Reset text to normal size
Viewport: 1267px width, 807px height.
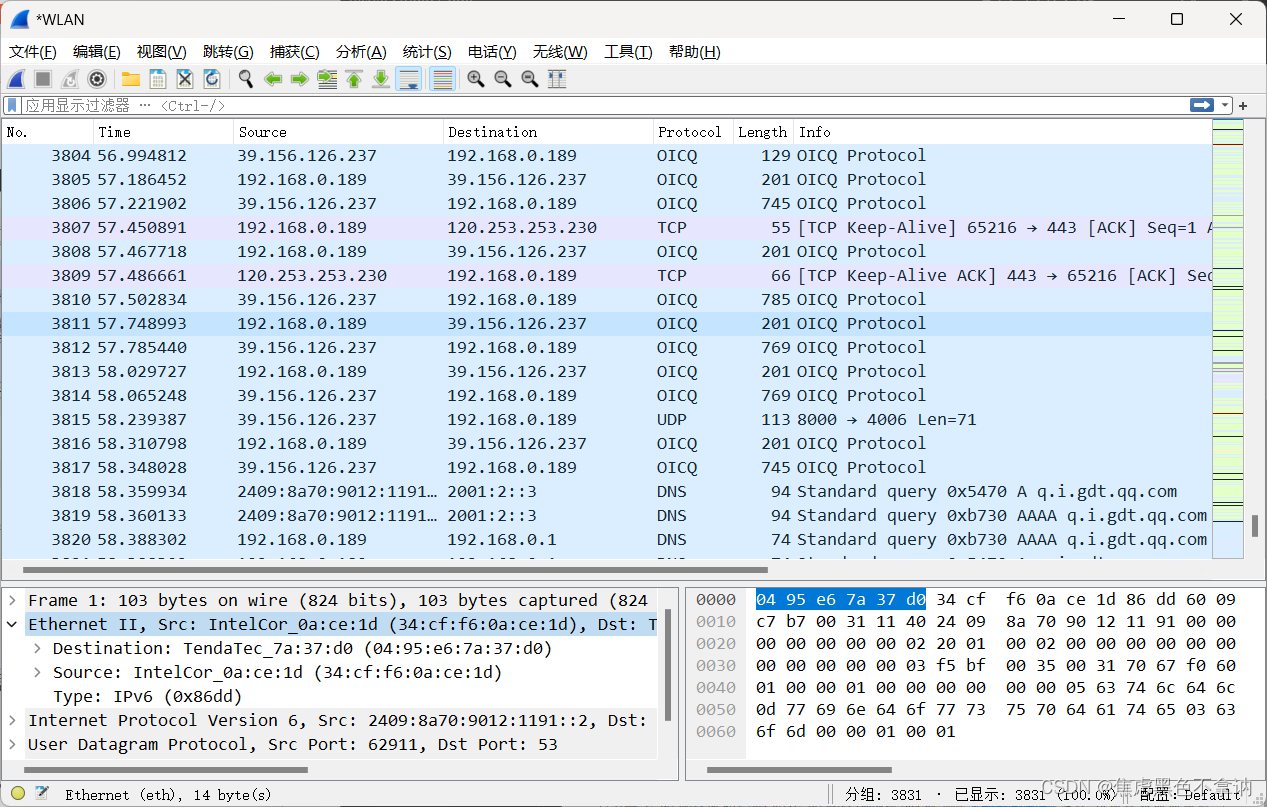click(x=530, y=79)
